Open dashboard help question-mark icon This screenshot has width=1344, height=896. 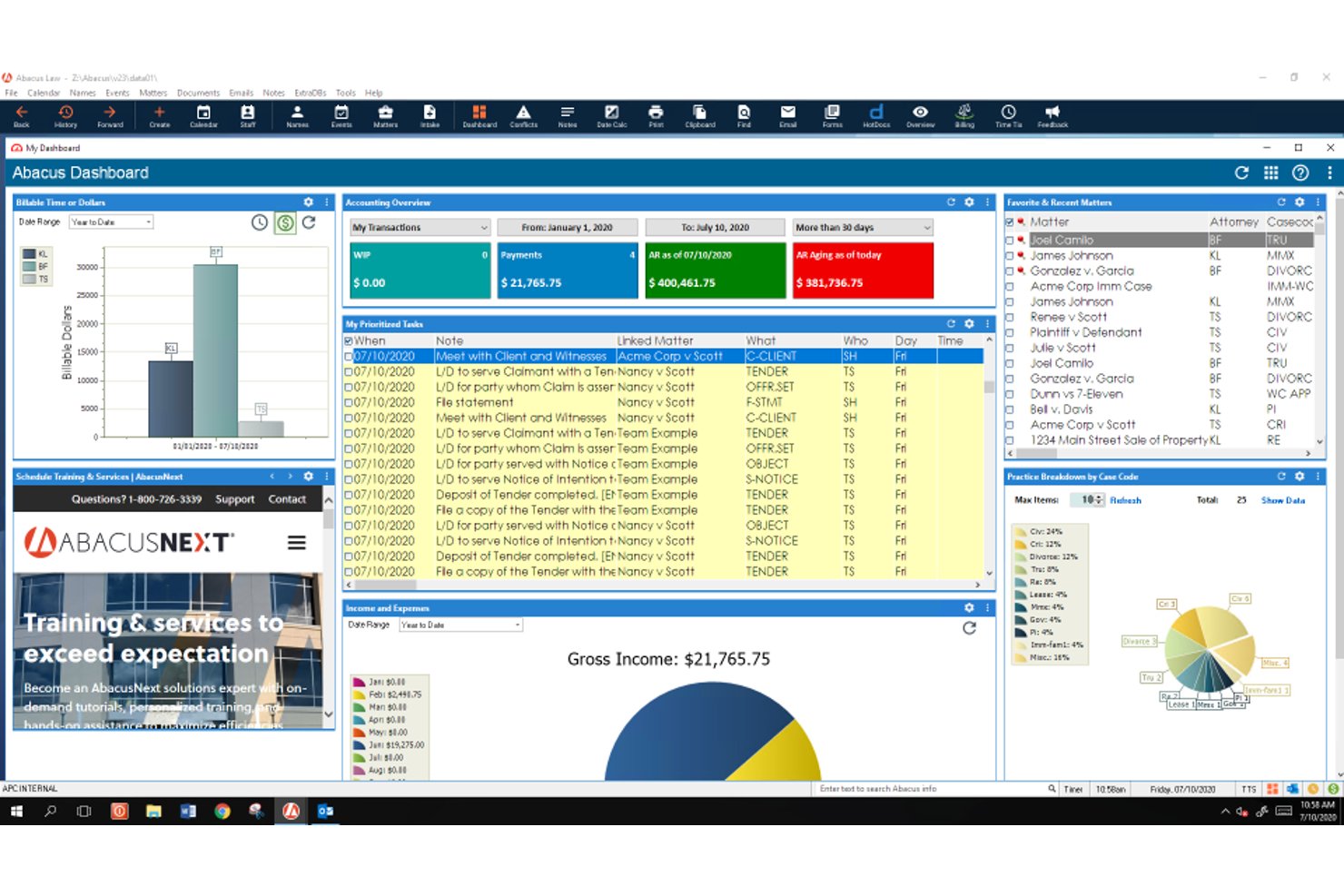pos(1300,172)
